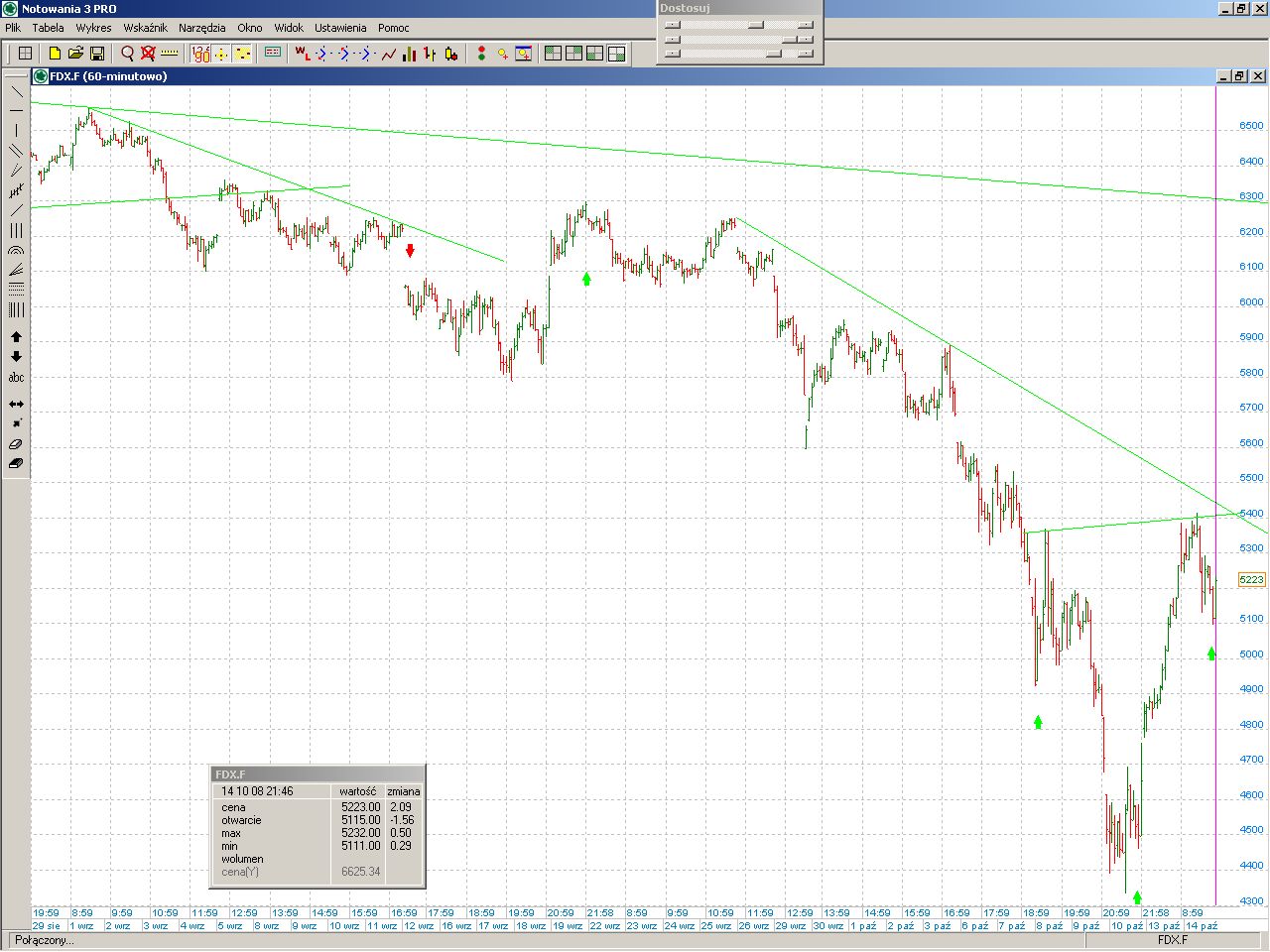Save with the floppy disk icon

pyautogui.click(x=97, y=54)
